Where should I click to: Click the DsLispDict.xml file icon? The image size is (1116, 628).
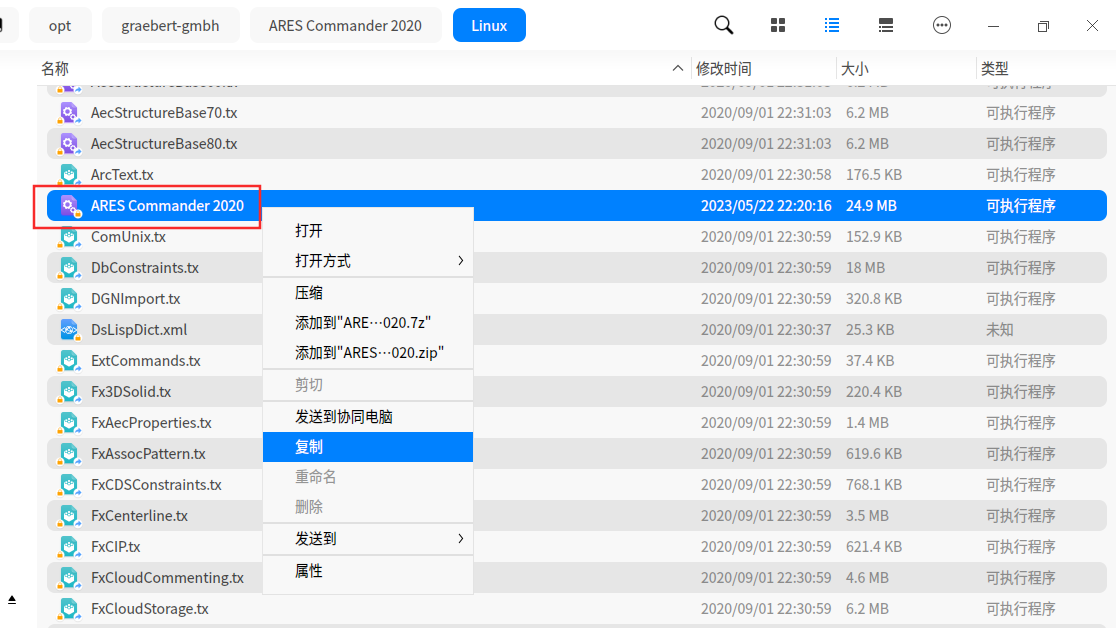pos(69,329)
